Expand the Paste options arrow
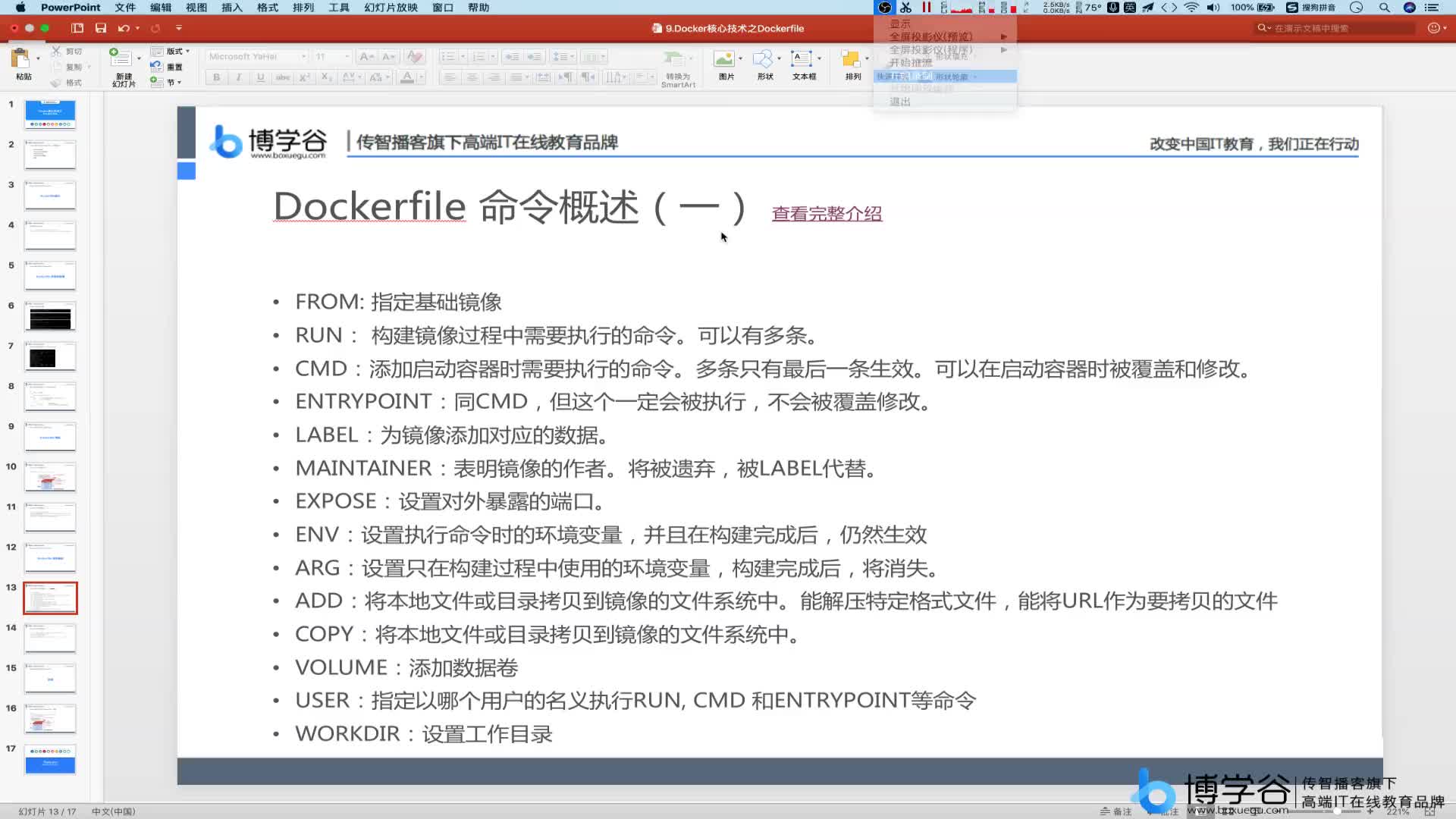Image resolution: width=1456 pixels, height=819 pixels. point(38,58)
